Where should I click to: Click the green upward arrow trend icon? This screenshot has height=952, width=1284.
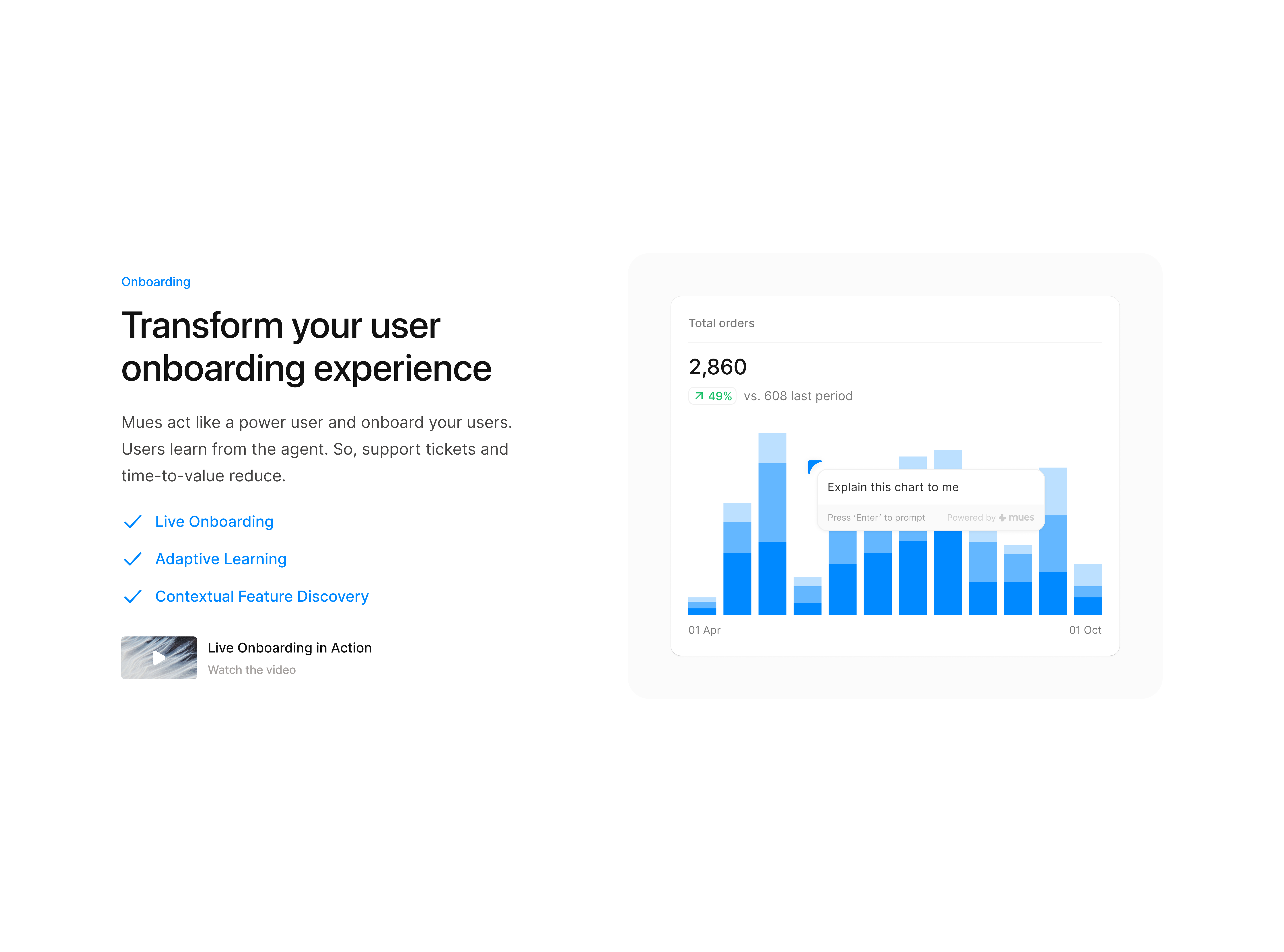point(699,396)
